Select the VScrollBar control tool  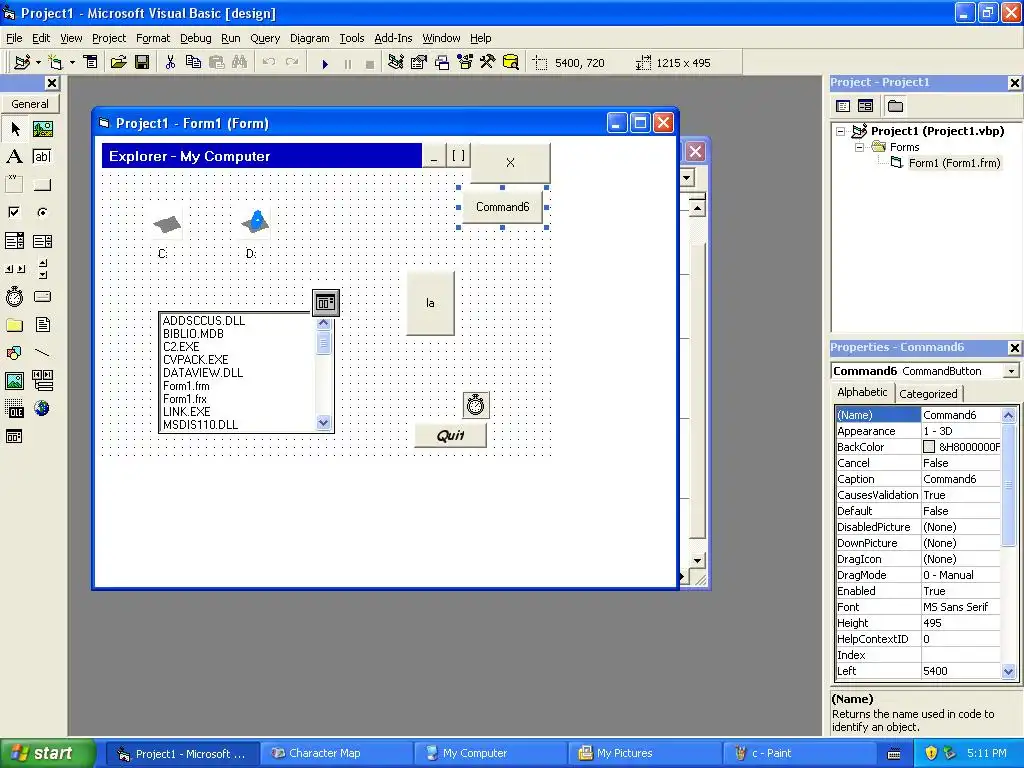pyautogui.click(x=42, y=269)
